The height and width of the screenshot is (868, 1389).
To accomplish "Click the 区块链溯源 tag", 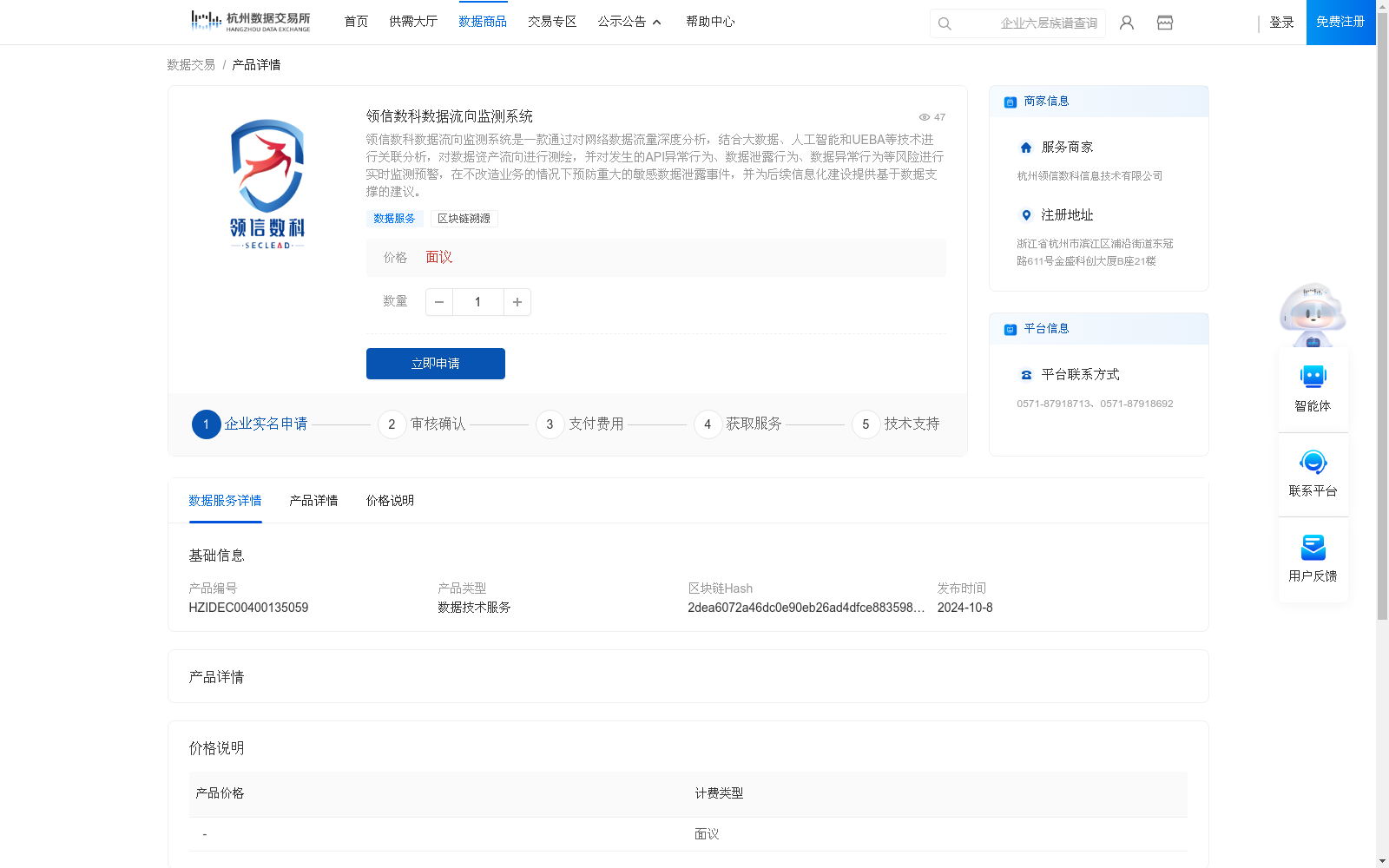I will [x=464, y=219].
